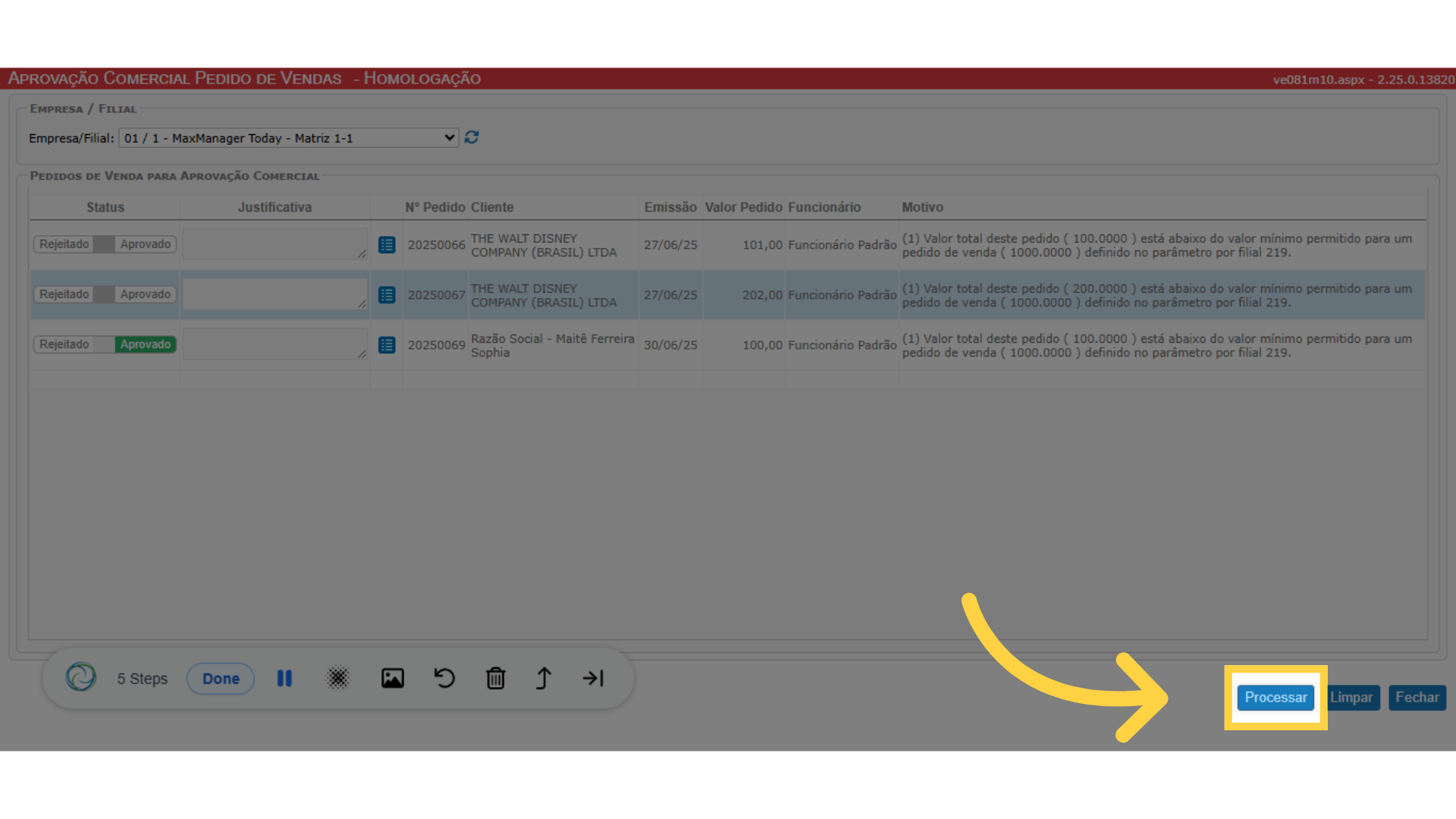
Task: Click the upward arrow icon in recorder bar
Action: (544, 678)
